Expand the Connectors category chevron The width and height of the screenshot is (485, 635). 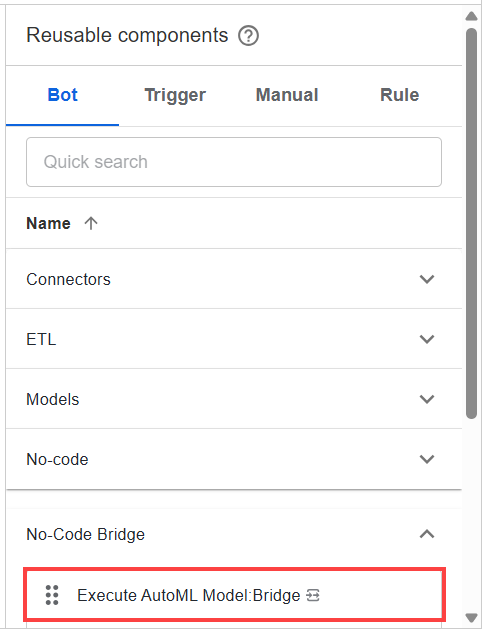point(427,279)
